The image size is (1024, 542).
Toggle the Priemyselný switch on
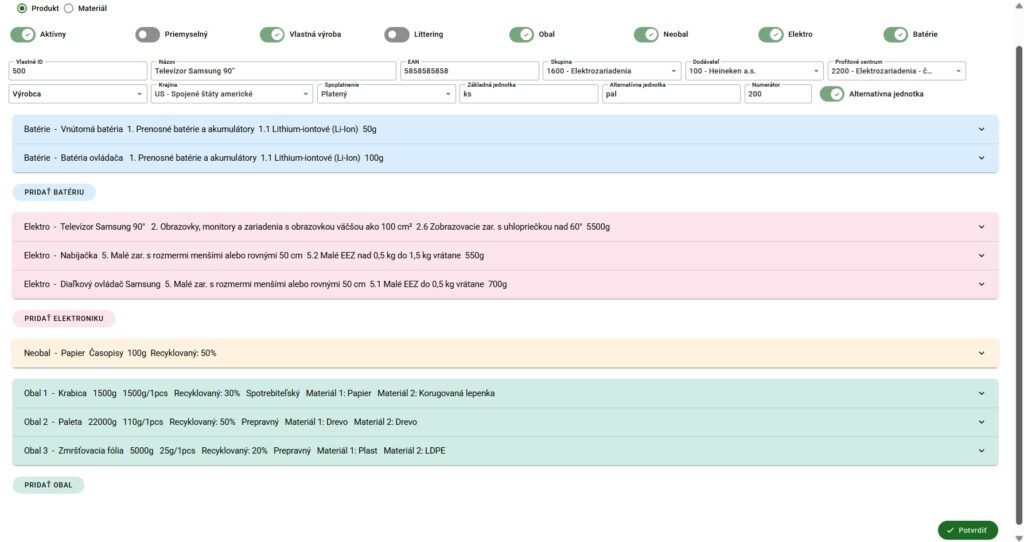148,35
